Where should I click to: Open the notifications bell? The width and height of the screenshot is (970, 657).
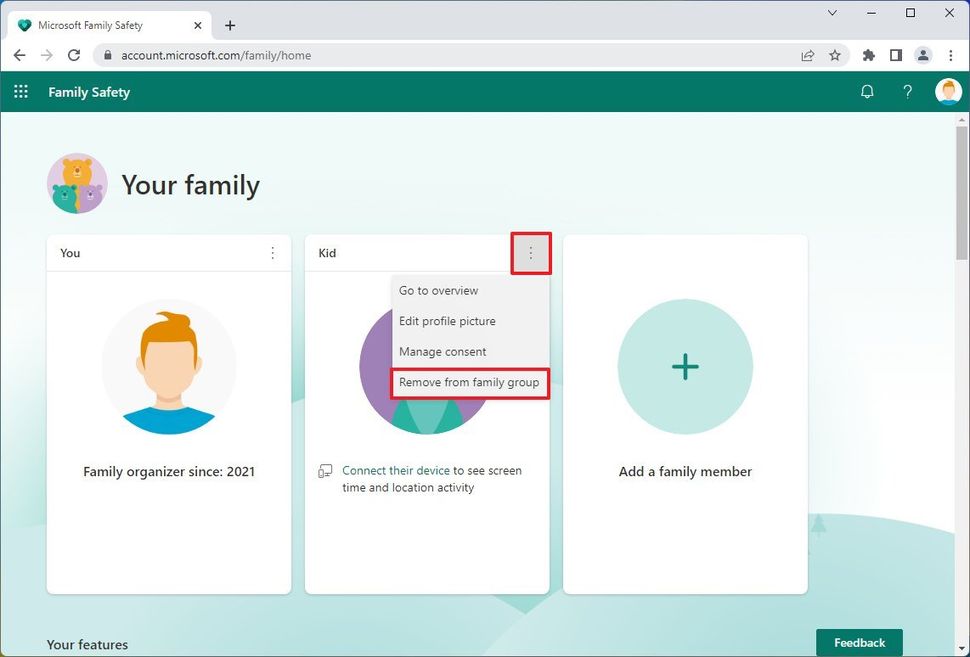click(867, 92)
